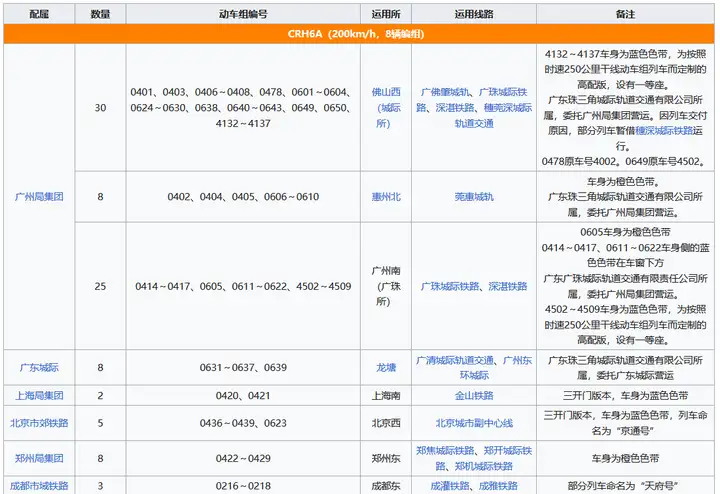Open the 穗深城际铁路 link in remarks

pyautogui.click(x=664, y=130)
